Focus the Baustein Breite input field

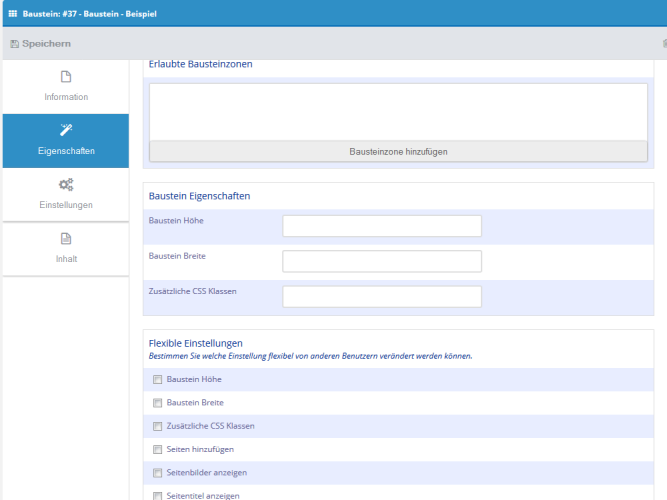point(382,261)
